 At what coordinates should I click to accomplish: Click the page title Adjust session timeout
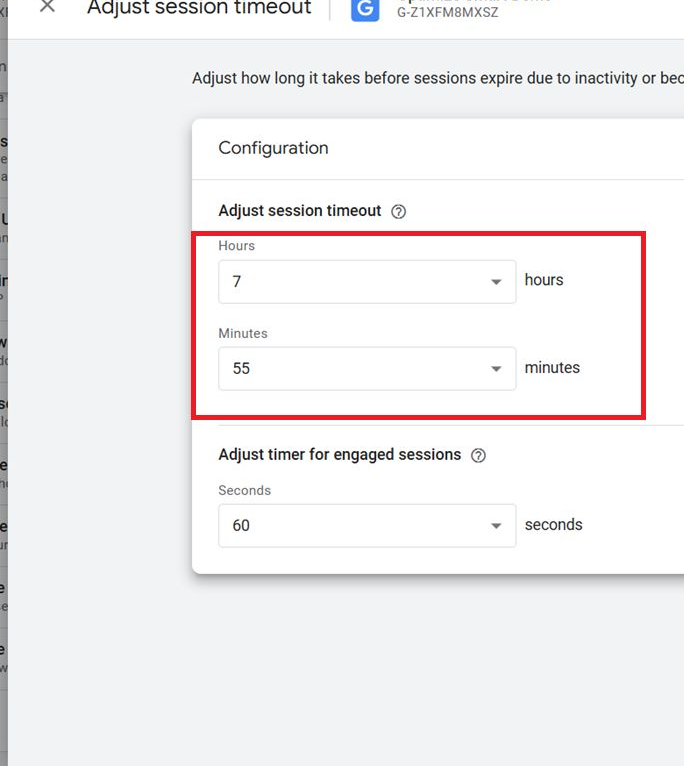click(199, 8)
